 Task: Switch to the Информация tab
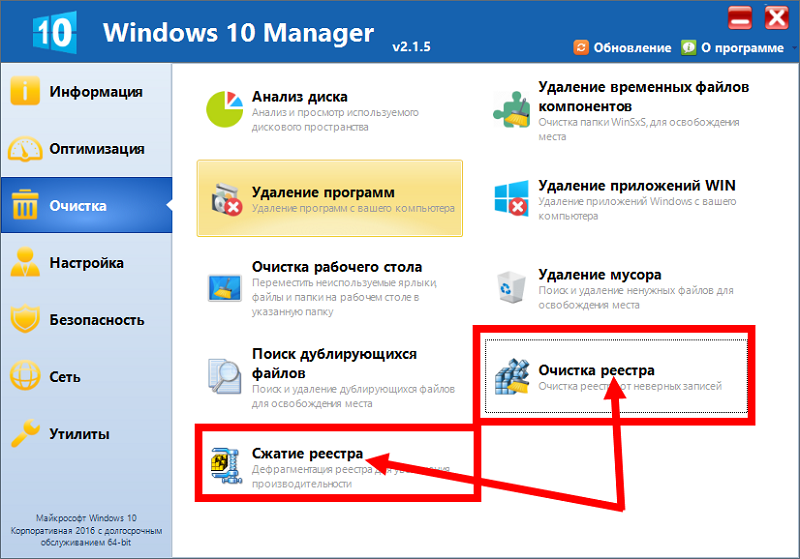[x=85, y=92]
